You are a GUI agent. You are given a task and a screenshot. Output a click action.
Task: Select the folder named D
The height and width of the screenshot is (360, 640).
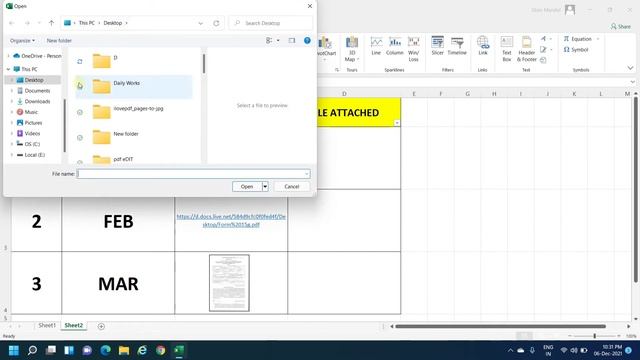pos(134,61)
